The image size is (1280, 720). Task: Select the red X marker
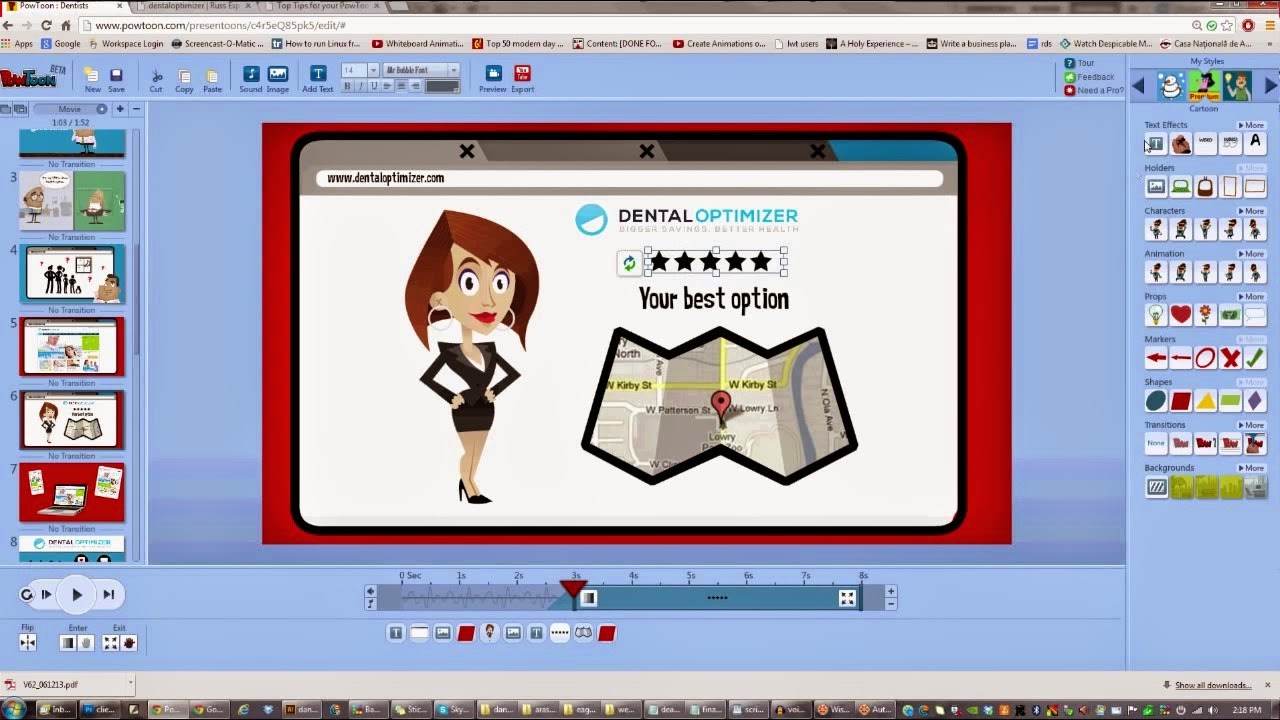pyautogui.click(x=1230, y=358)
